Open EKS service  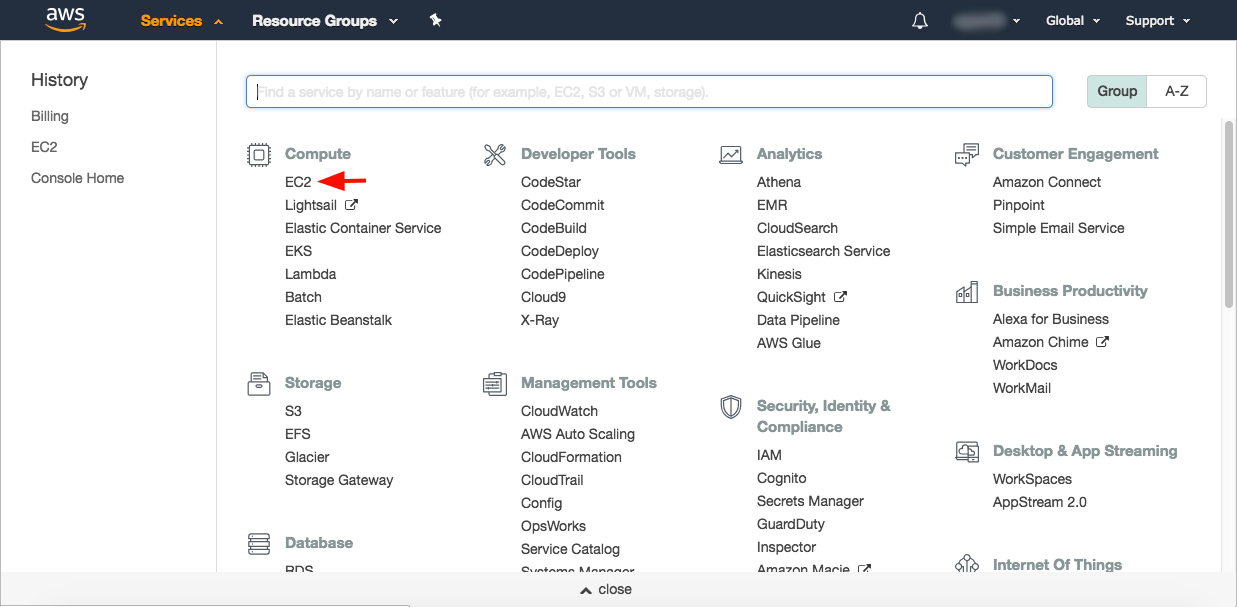coord(298,251)
